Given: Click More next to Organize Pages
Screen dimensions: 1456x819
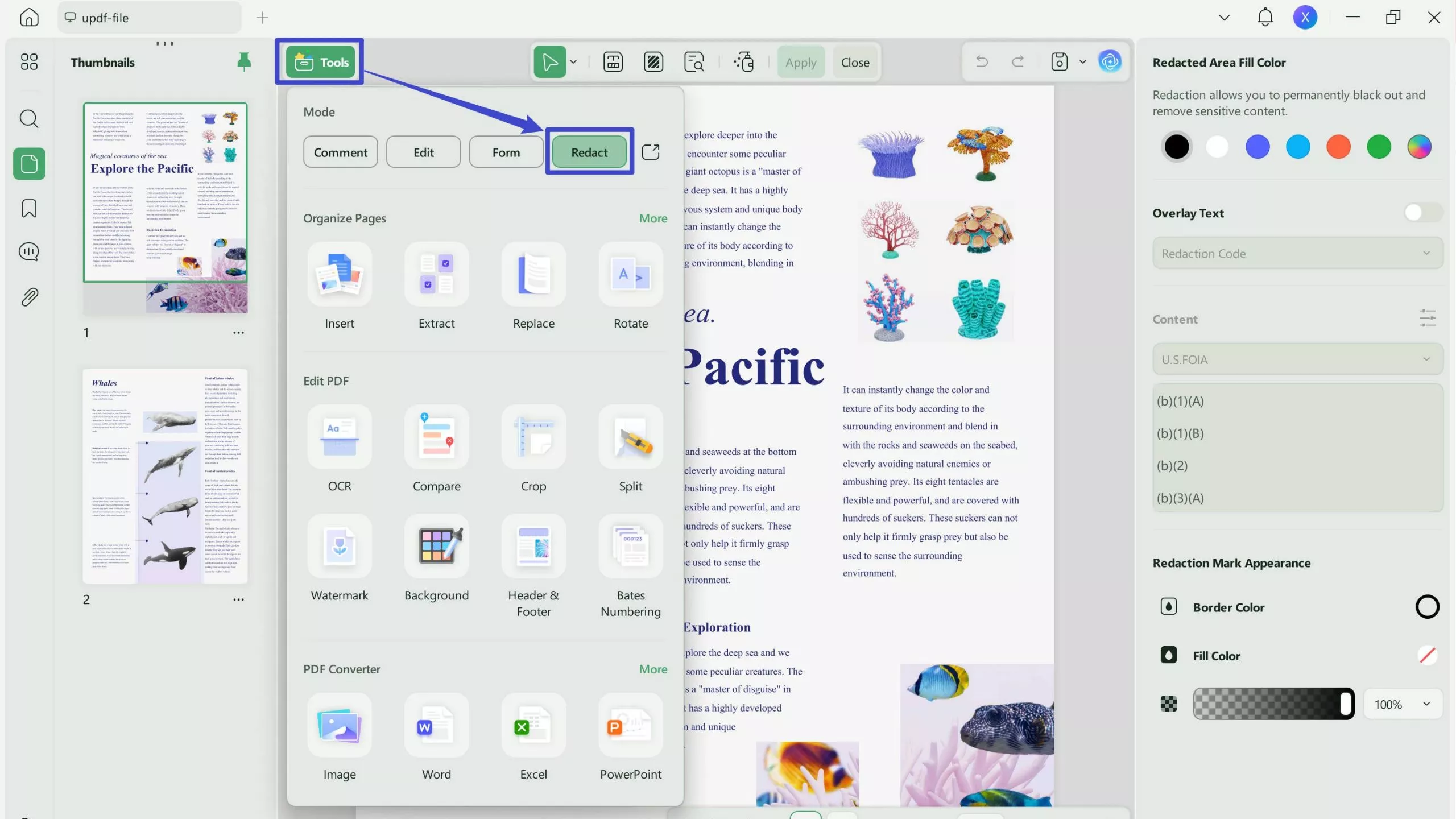Looking at the screenshot, I should [652, 218].
